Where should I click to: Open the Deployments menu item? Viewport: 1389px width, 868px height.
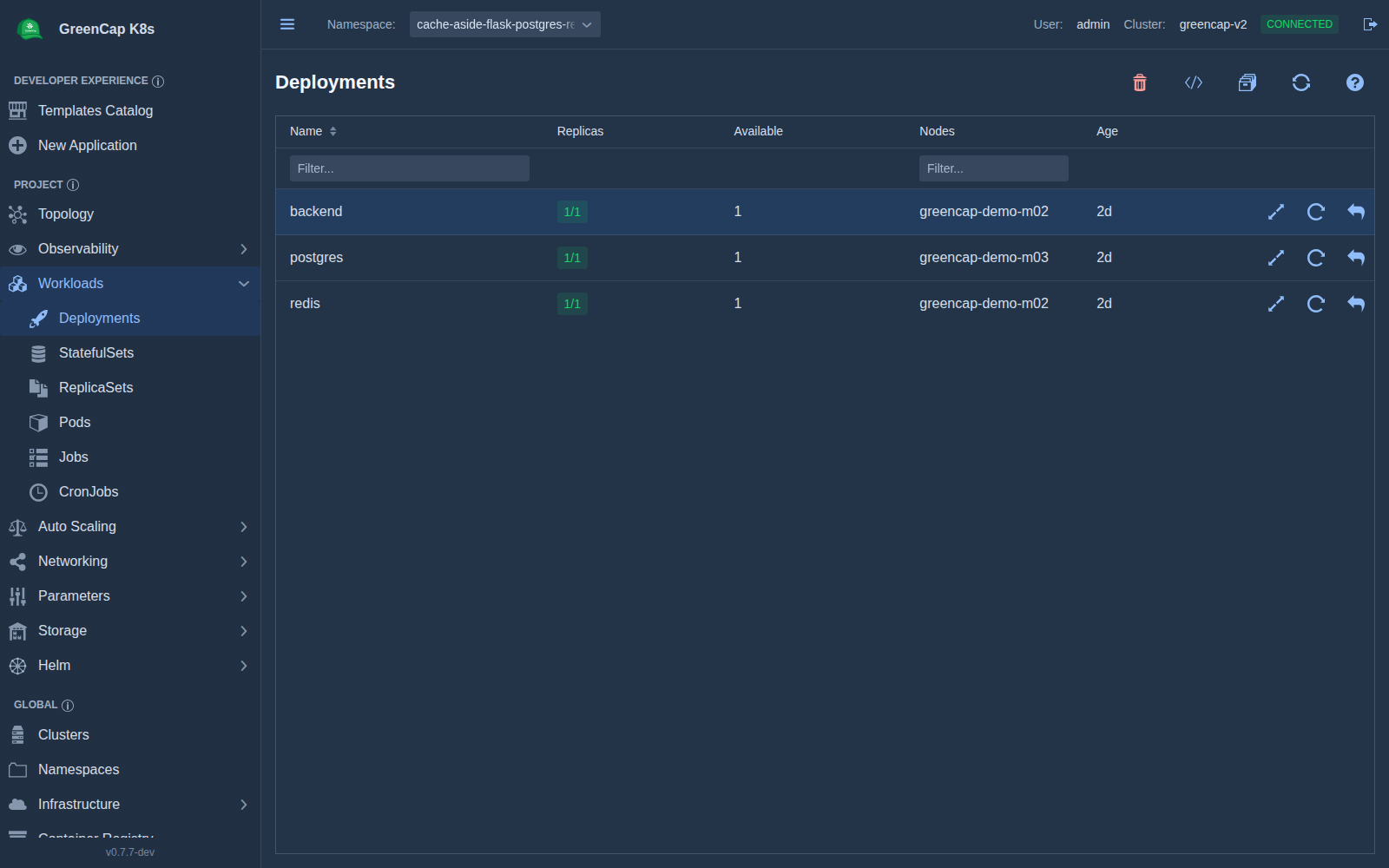click(130, 318)
